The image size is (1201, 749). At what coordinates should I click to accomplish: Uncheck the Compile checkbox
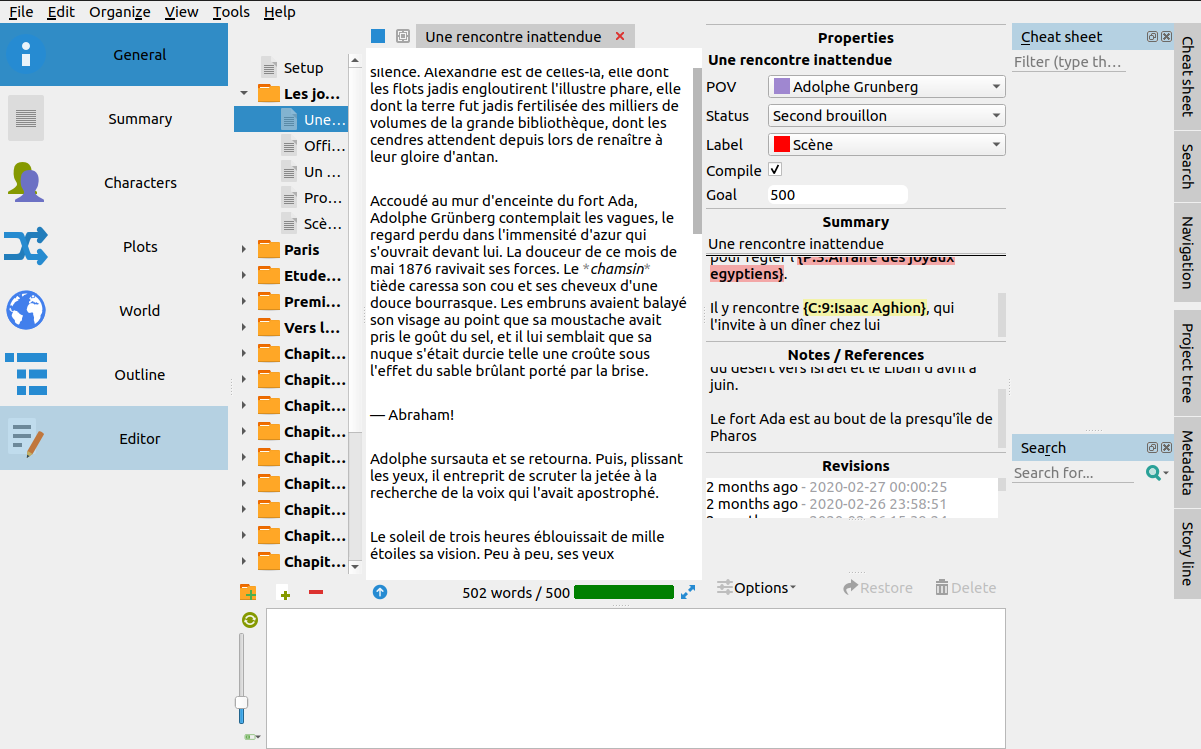[x=773, y=170]
